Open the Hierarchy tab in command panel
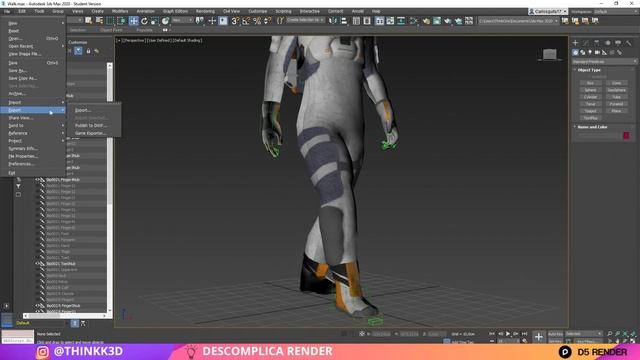640x360 pixels. coord(596,42)
